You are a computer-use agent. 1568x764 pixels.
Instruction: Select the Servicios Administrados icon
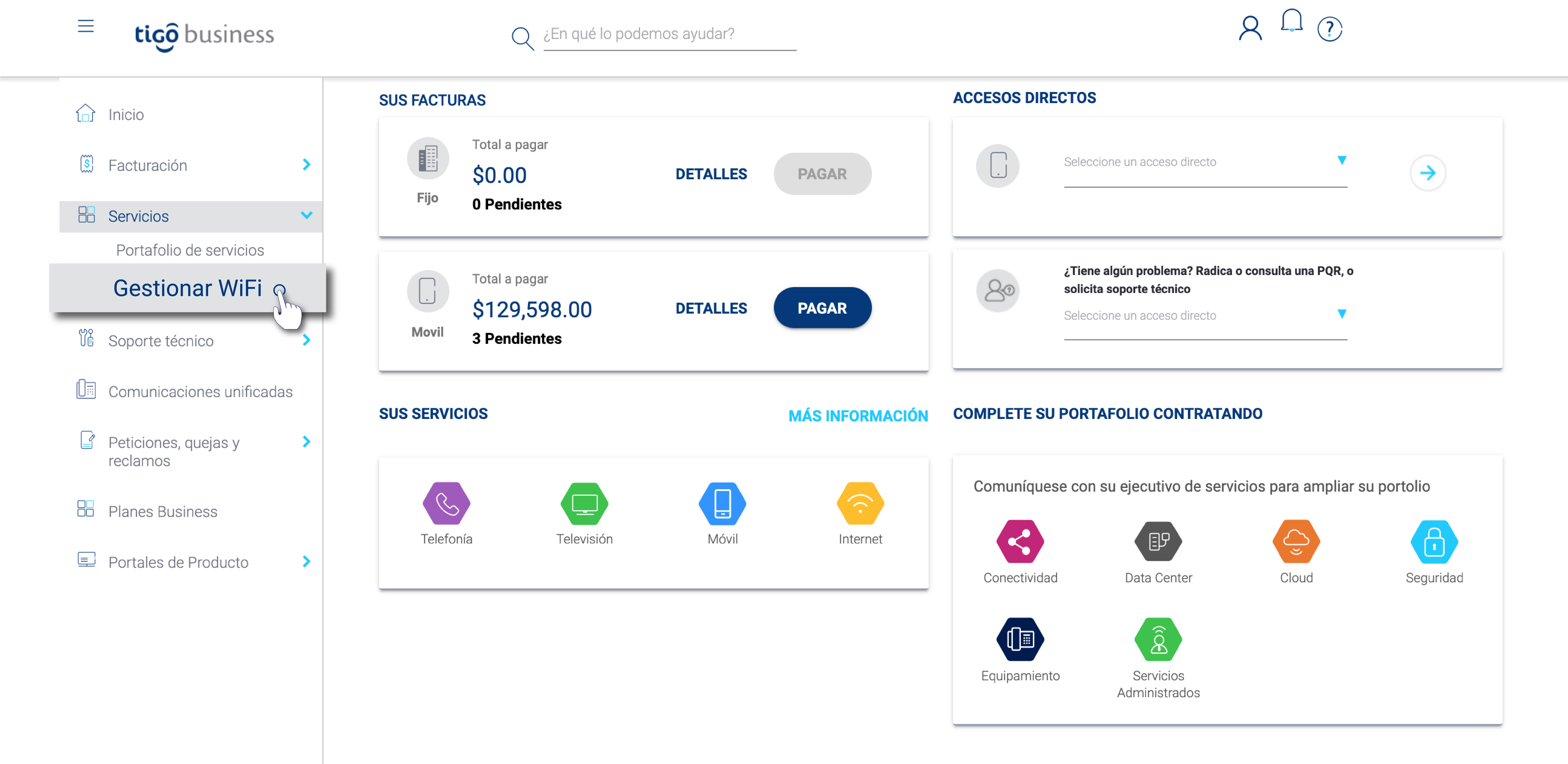[x=1158, y=639]
